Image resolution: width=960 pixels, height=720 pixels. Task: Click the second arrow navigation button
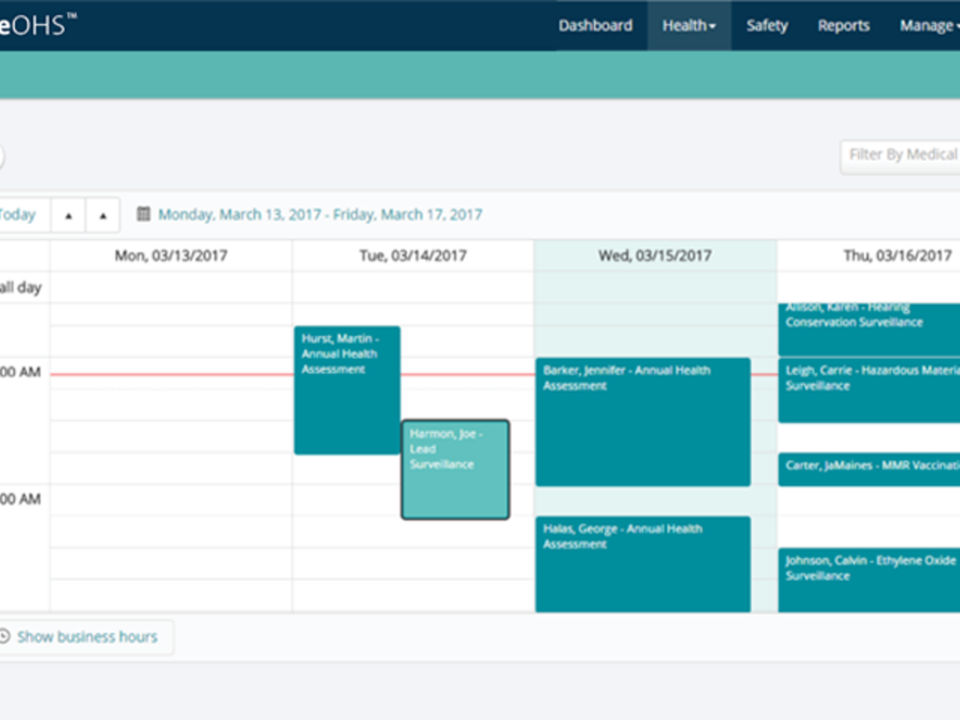(x=103, y=216)
